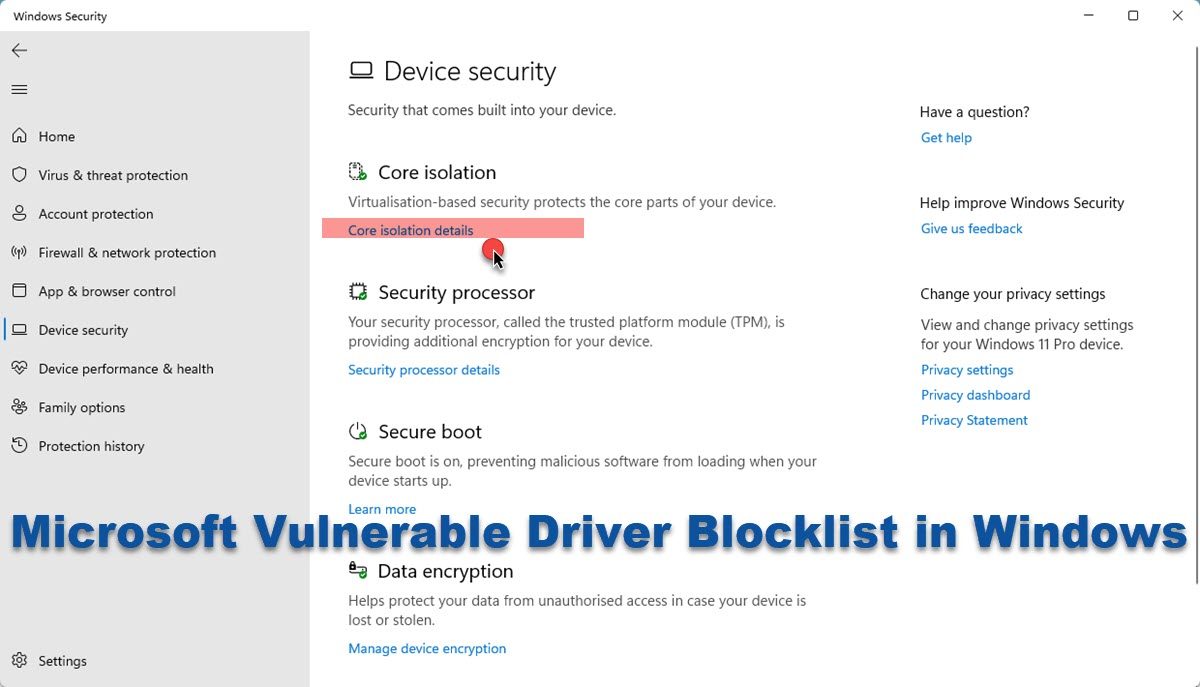The width and height of the screenshot is (1200, 687).
Task: Open the Privacy dashboard link
Action: pyautogui.click(x=975, y=395)
